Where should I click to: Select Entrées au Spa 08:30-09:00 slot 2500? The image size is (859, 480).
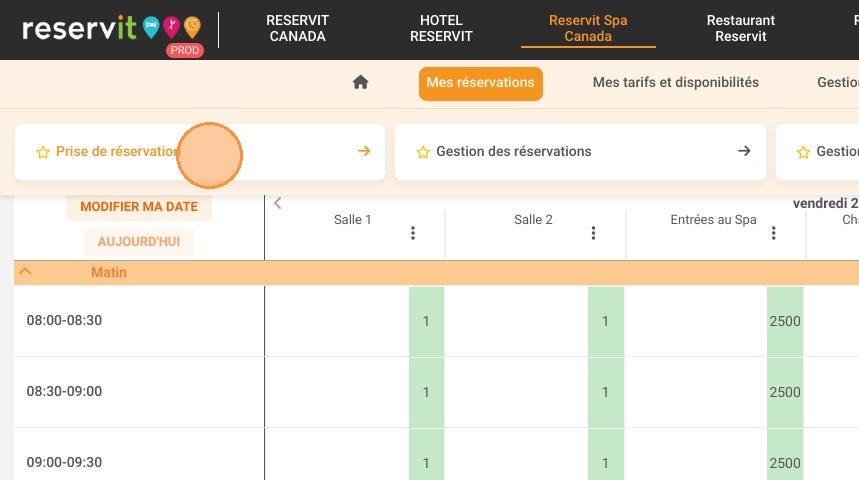coord(785,392)
